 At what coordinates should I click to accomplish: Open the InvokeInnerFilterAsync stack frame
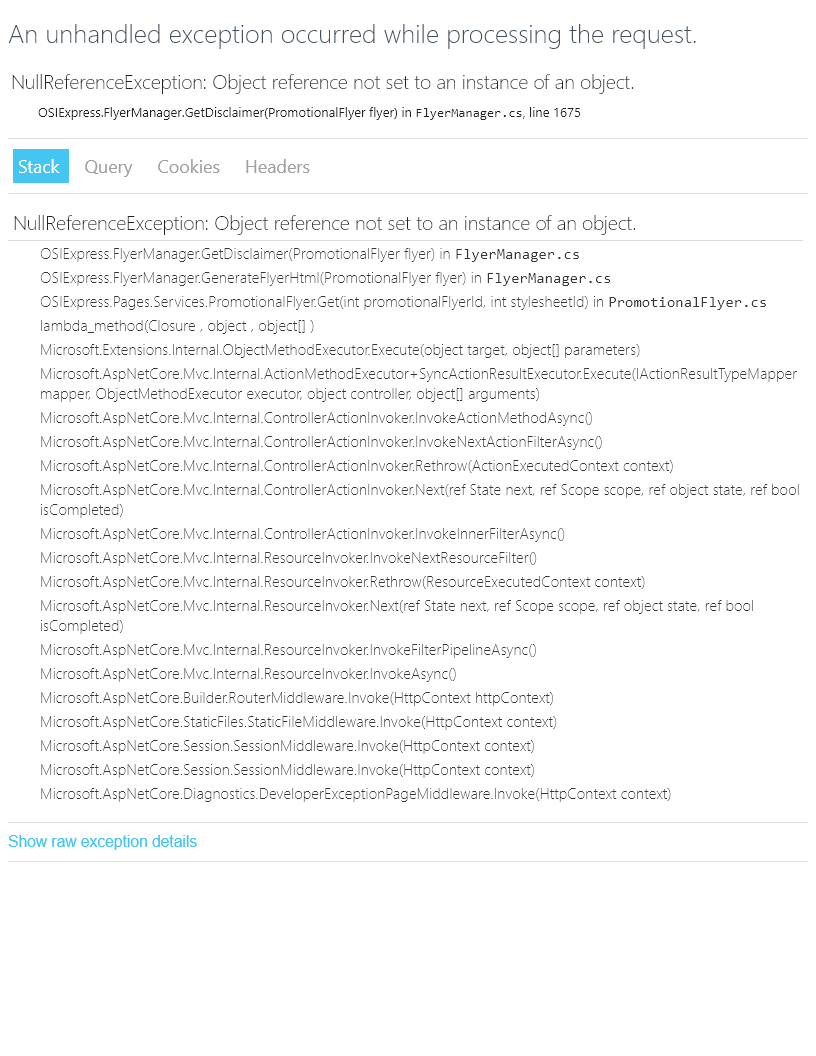302,534
